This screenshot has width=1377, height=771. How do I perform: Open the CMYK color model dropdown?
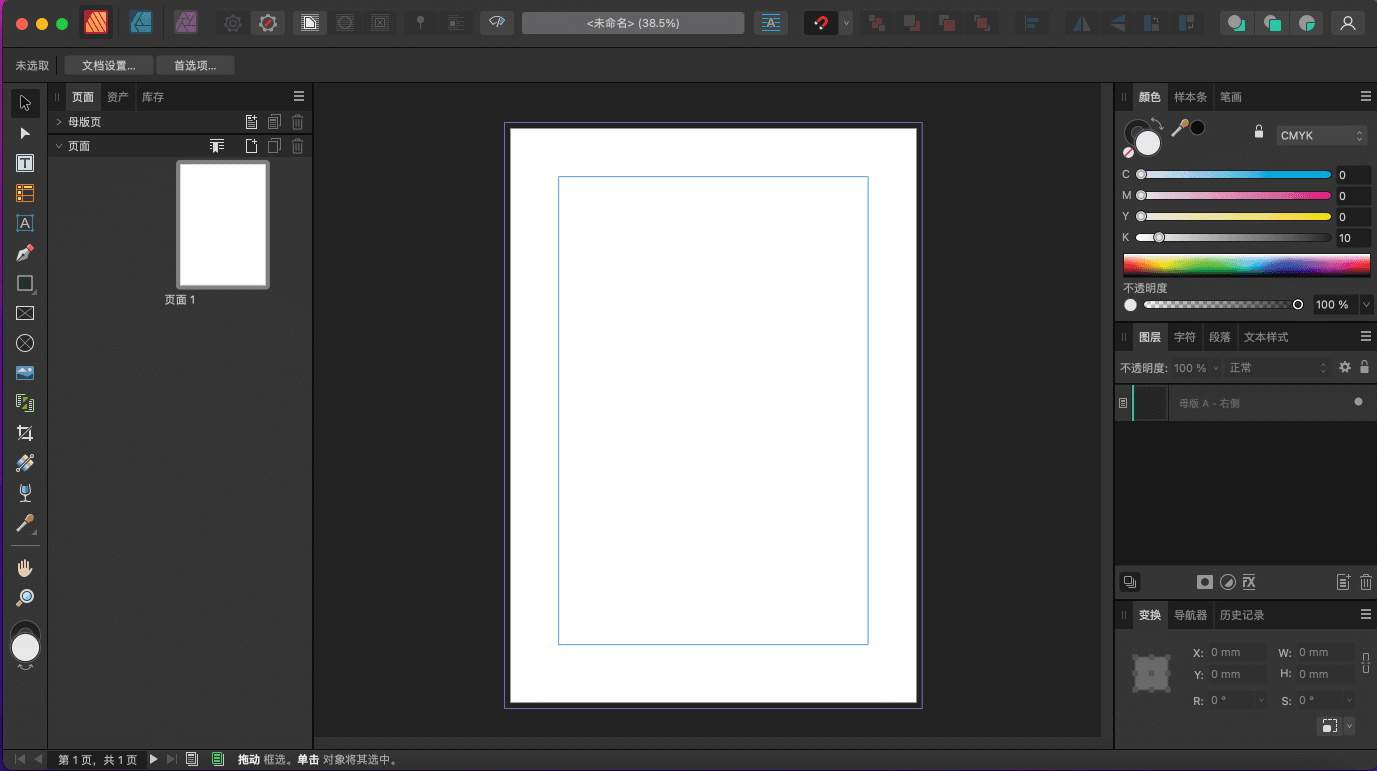click(1321, 135)
